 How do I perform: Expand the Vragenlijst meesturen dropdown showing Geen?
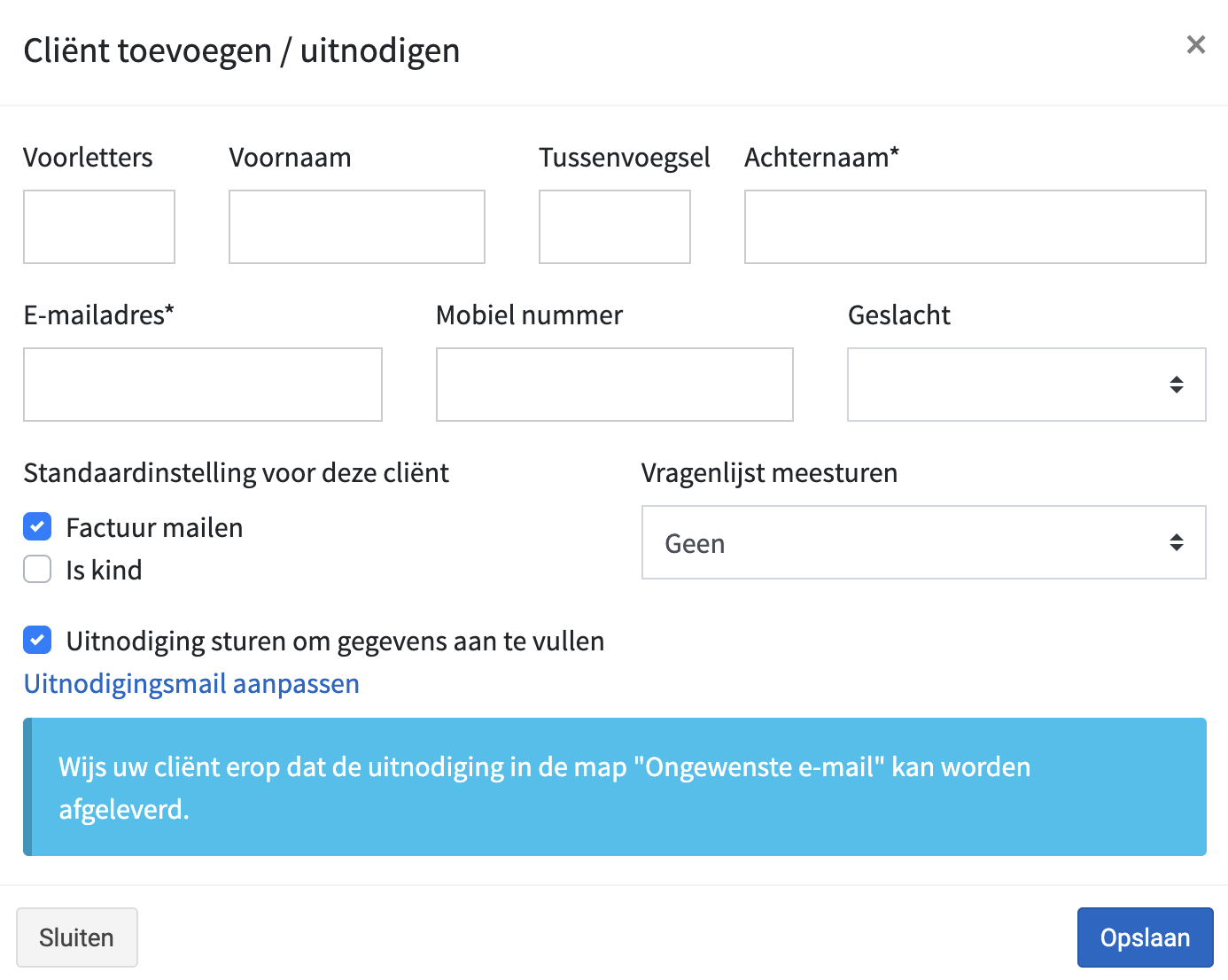[923, 542]
